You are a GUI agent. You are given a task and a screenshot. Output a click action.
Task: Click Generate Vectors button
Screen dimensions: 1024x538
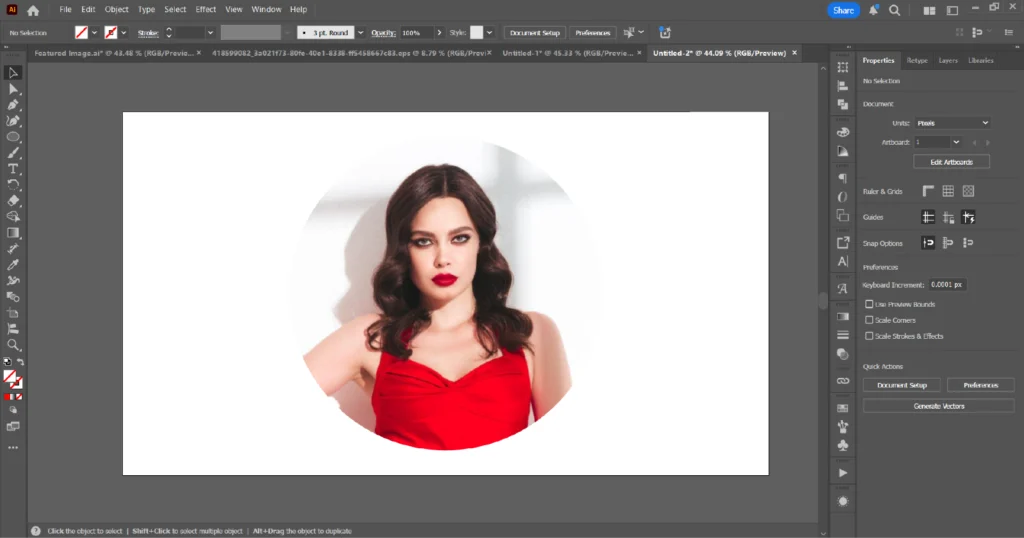click(938, 406)
